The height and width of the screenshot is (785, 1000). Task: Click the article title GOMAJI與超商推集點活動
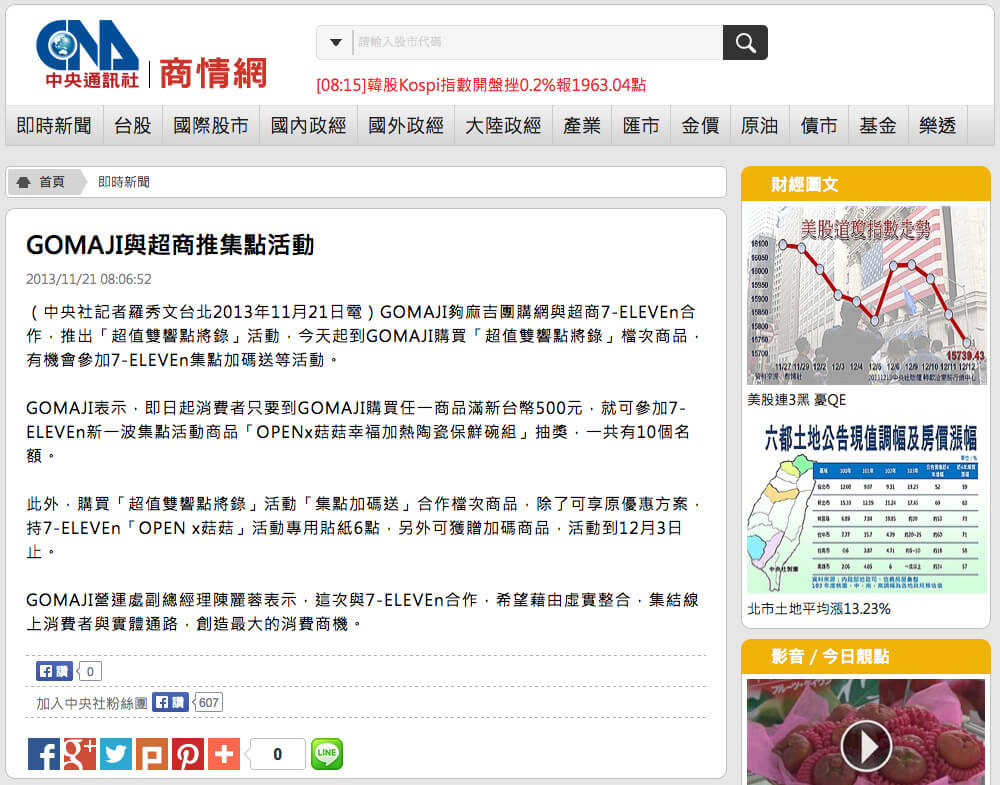click(x=170, y=245)
